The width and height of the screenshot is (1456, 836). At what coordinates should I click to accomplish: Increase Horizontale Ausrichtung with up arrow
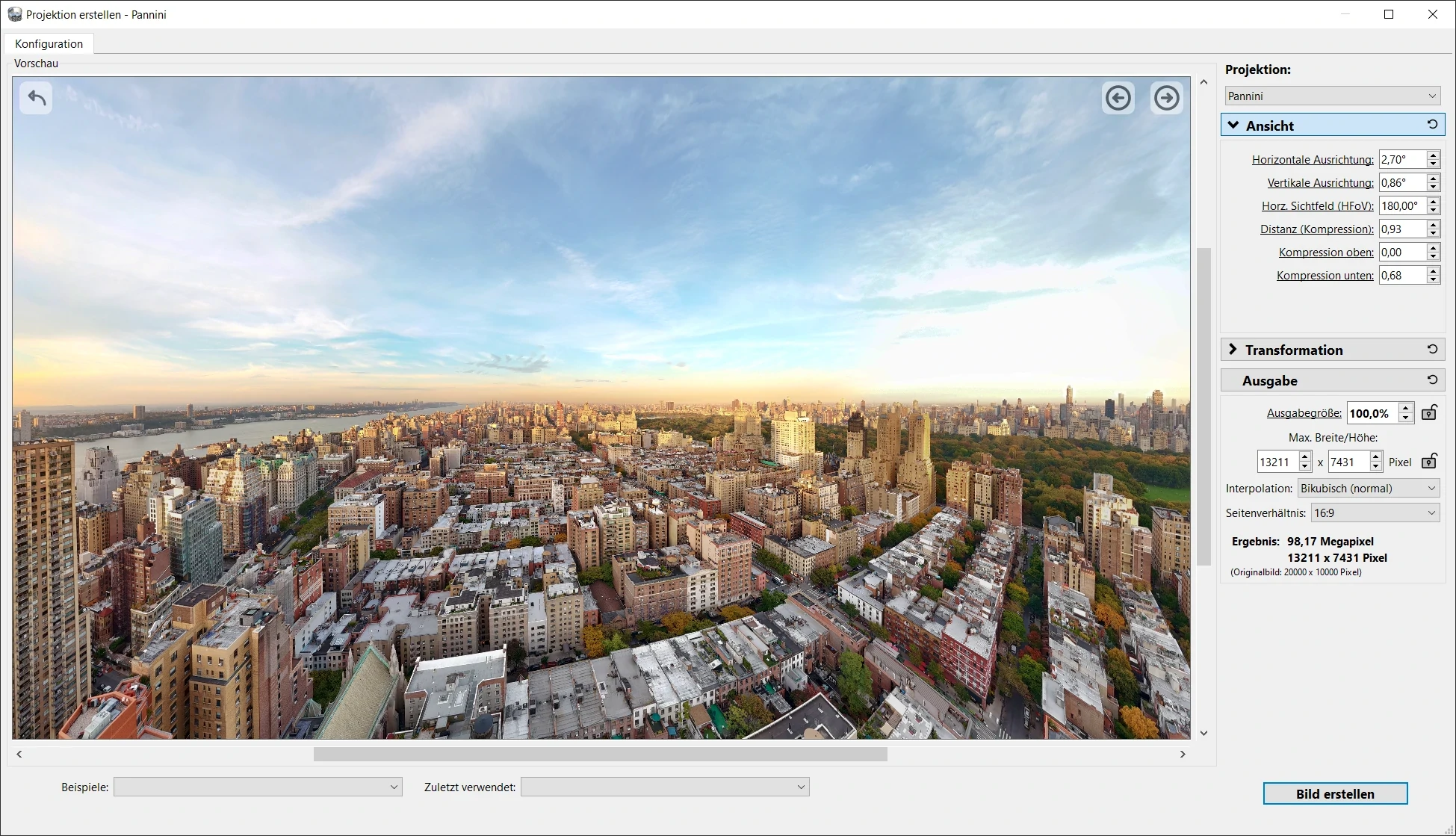[1433, 155]
